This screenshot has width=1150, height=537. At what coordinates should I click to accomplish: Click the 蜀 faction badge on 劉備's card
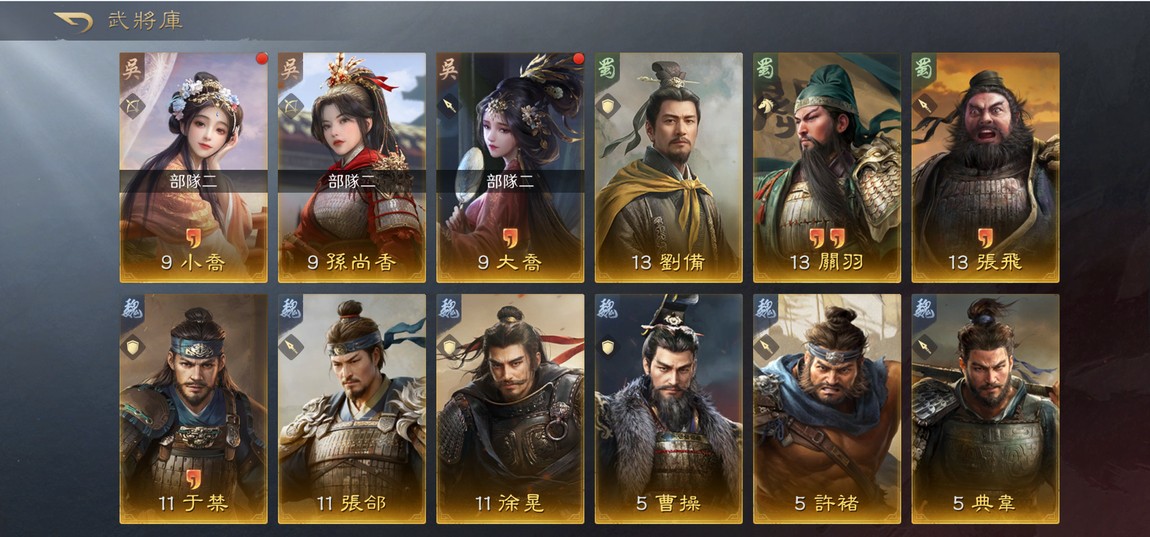608,68
